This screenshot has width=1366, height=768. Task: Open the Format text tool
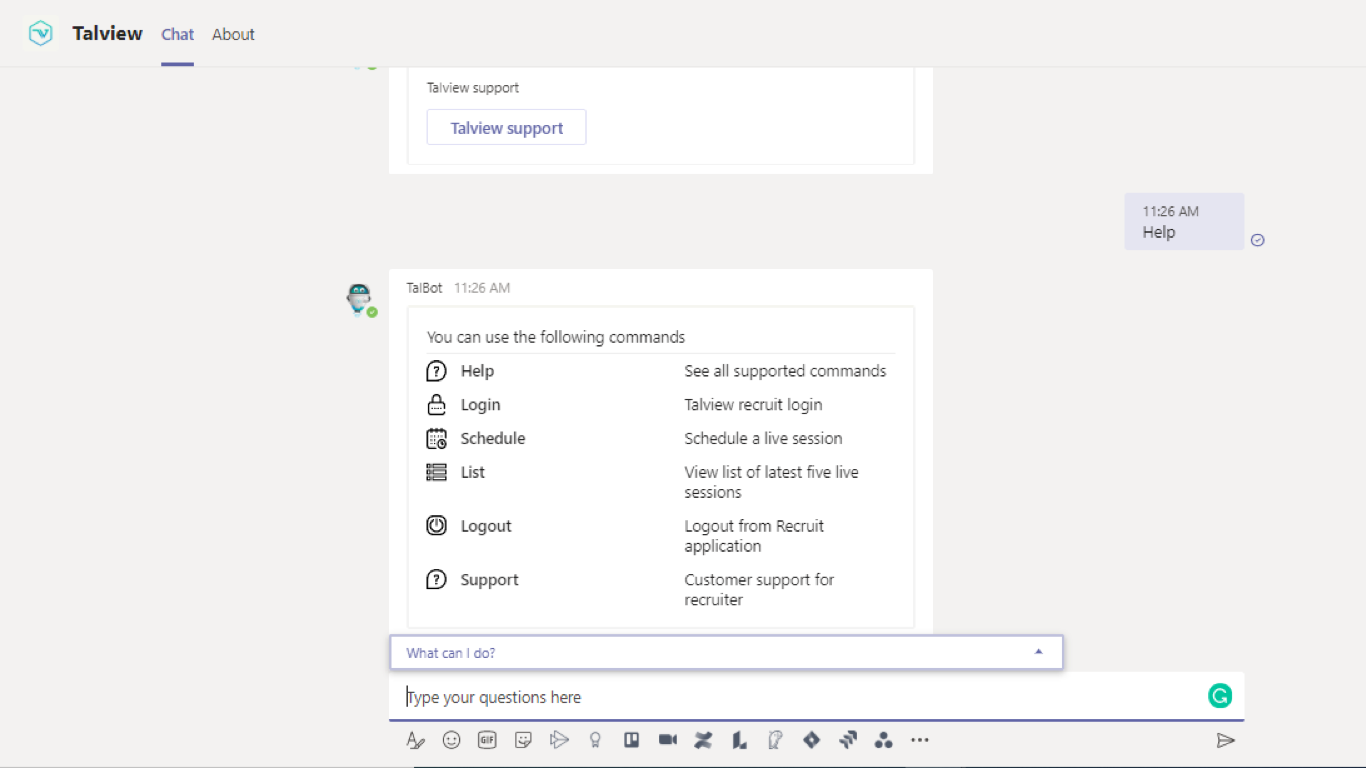point(416,740)
